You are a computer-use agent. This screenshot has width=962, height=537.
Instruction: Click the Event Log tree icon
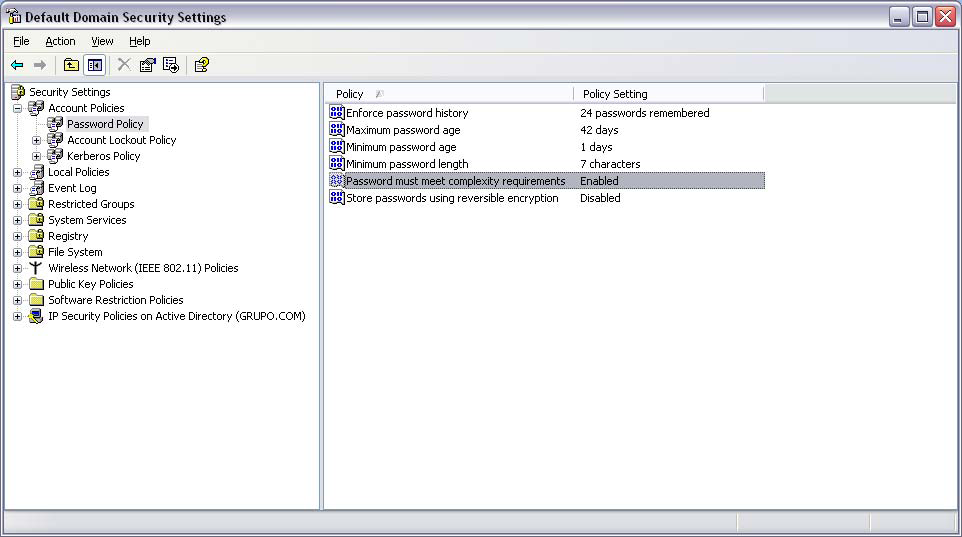click(x=36, y=188)
